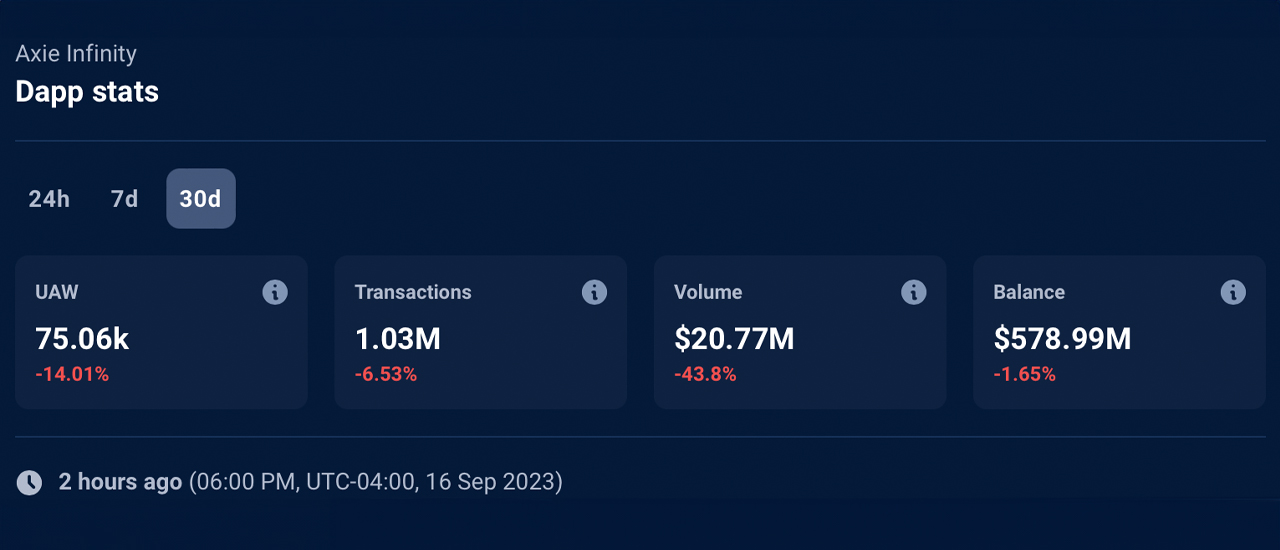Click the 16 Sep 2023 date text

point(489,482)
